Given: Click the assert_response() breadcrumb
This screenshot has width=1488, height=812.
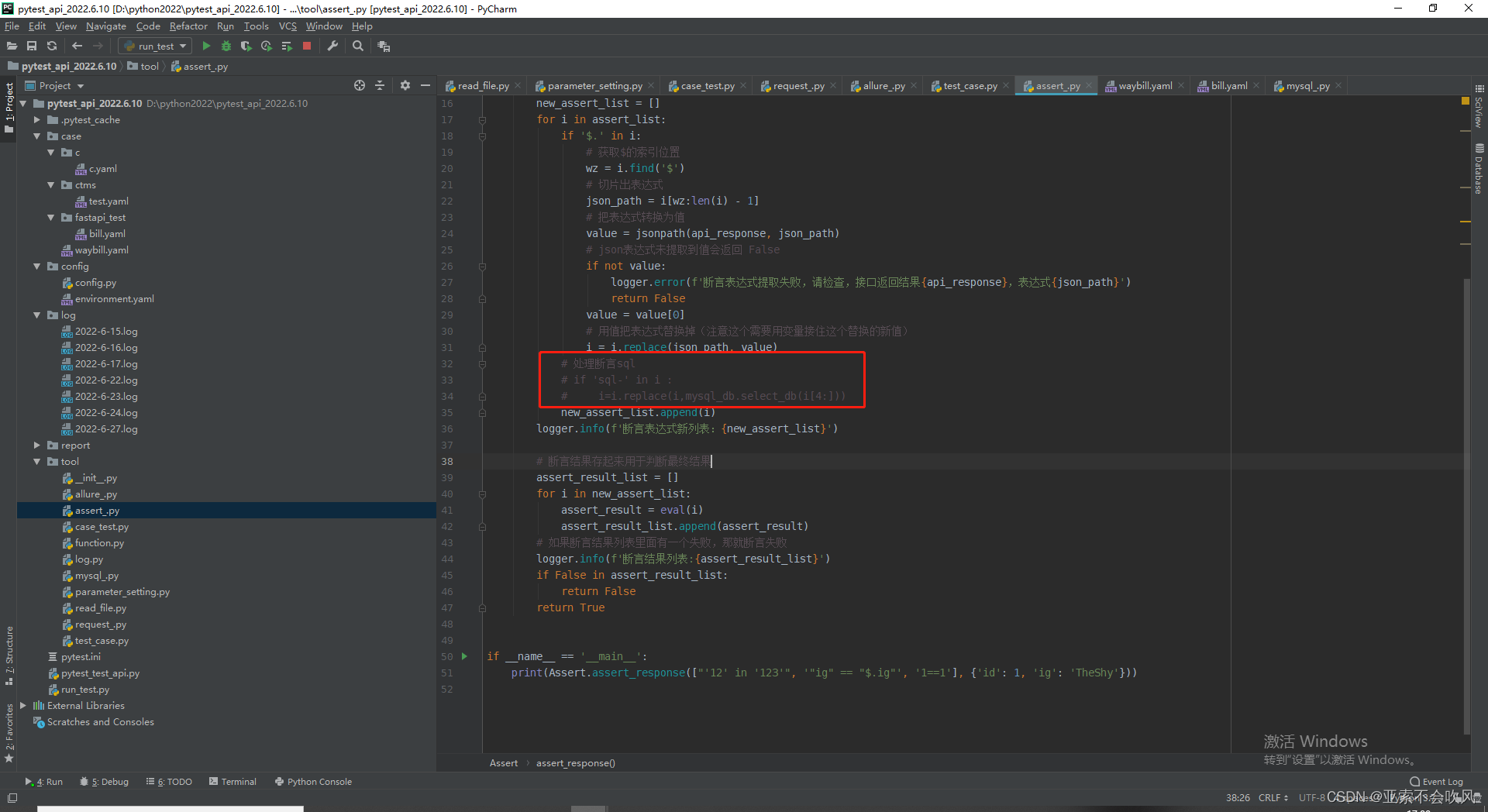Looking at the screenshot, I should 576,763.
